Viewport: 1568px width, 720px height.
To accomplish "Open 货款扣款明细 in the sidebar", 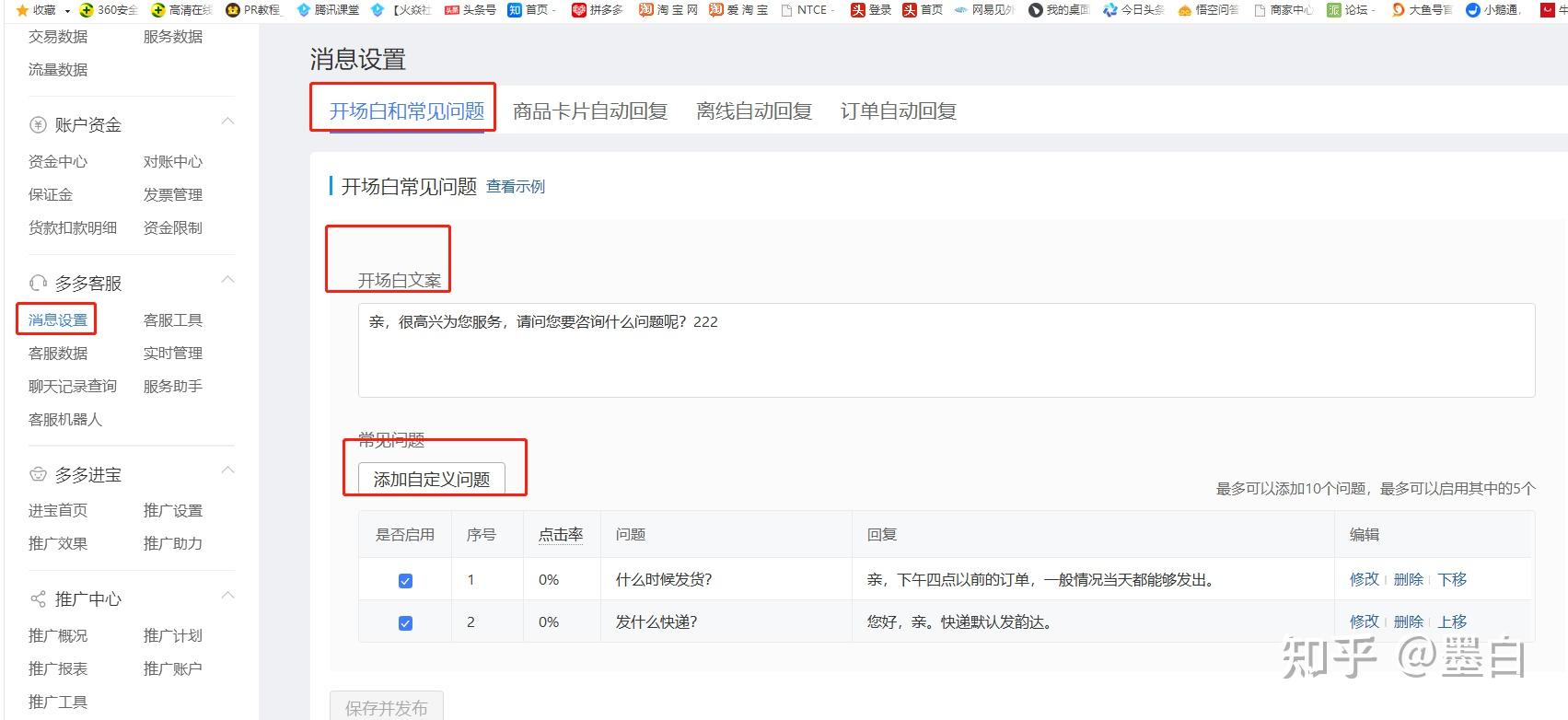I will click(x=73, y=228).
